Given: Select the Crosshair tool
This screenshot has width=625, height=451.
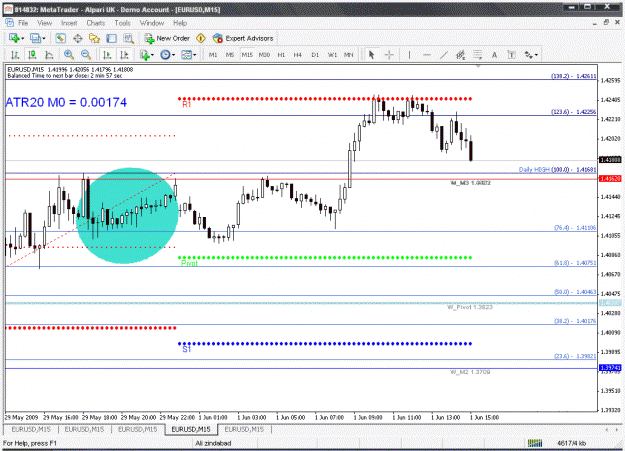Looking at the screenshot, I should [x=389, y=55].
